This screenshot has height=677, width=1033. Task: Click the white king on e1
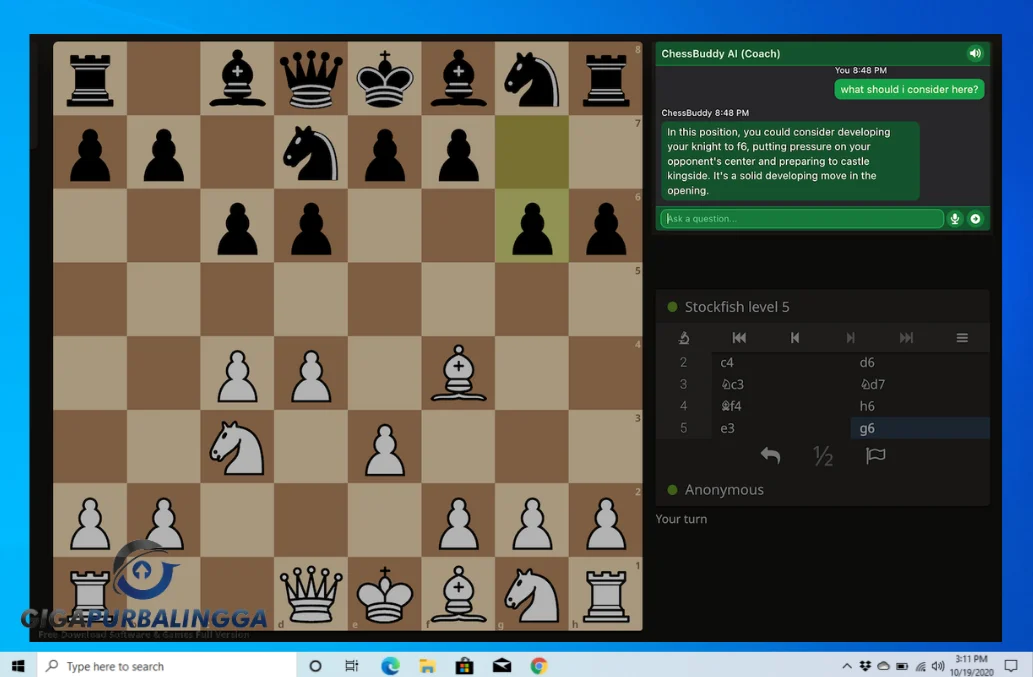385,594
